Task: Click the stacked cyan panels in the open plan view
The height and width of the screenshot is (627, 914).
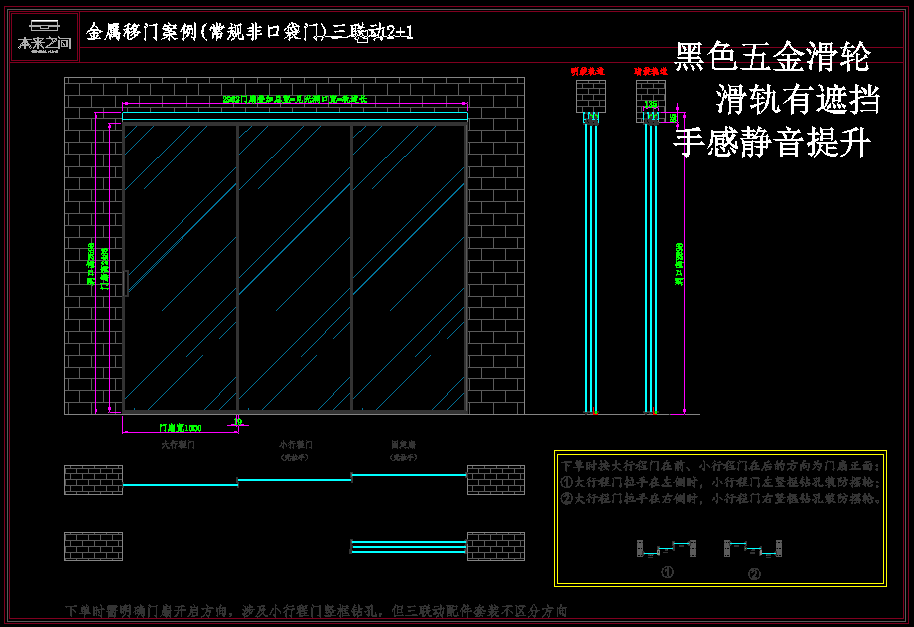Action: [x=409, y=547]
